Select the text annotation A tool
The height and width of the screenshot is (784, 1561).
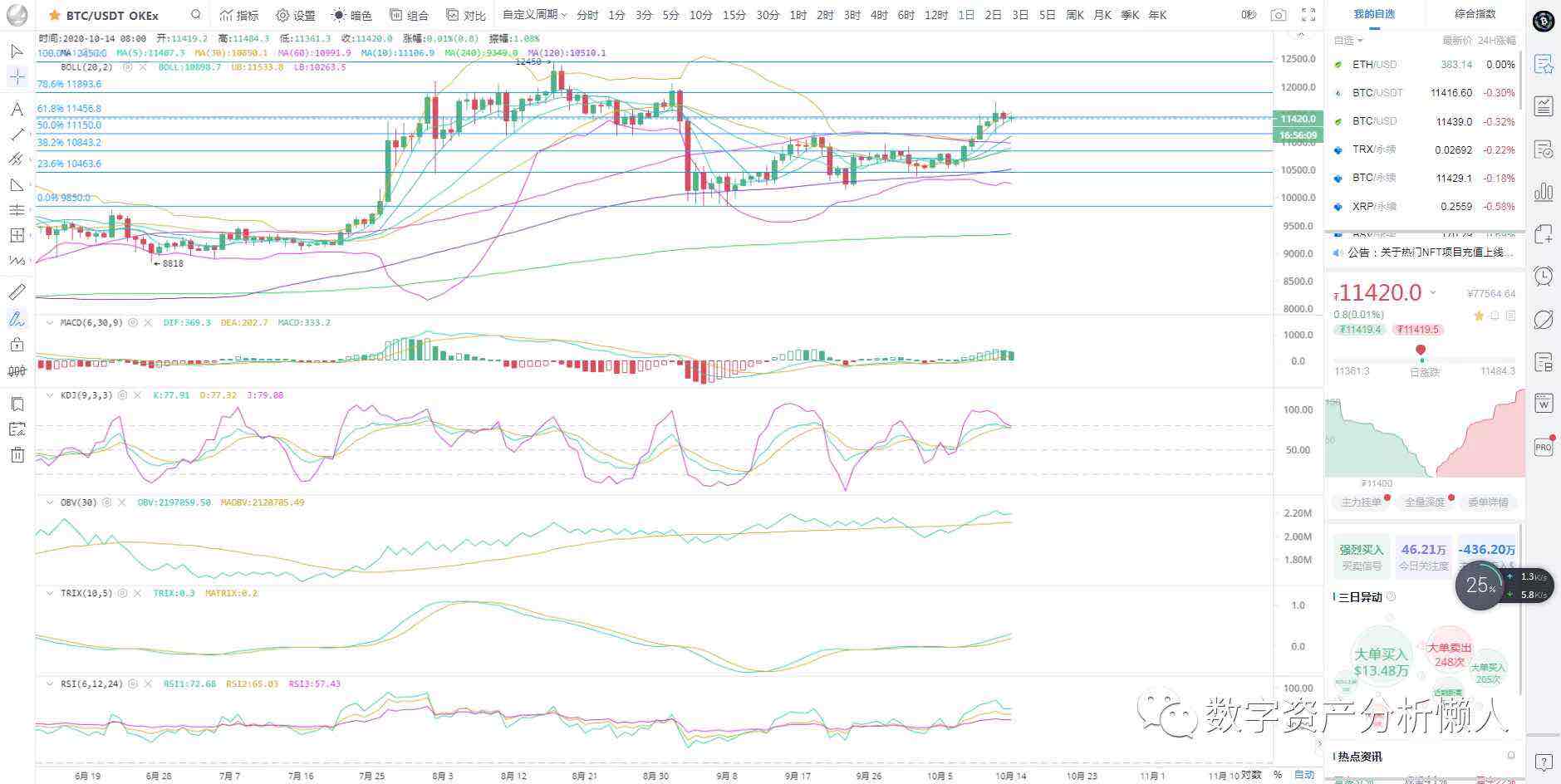[x=17, y=109]
